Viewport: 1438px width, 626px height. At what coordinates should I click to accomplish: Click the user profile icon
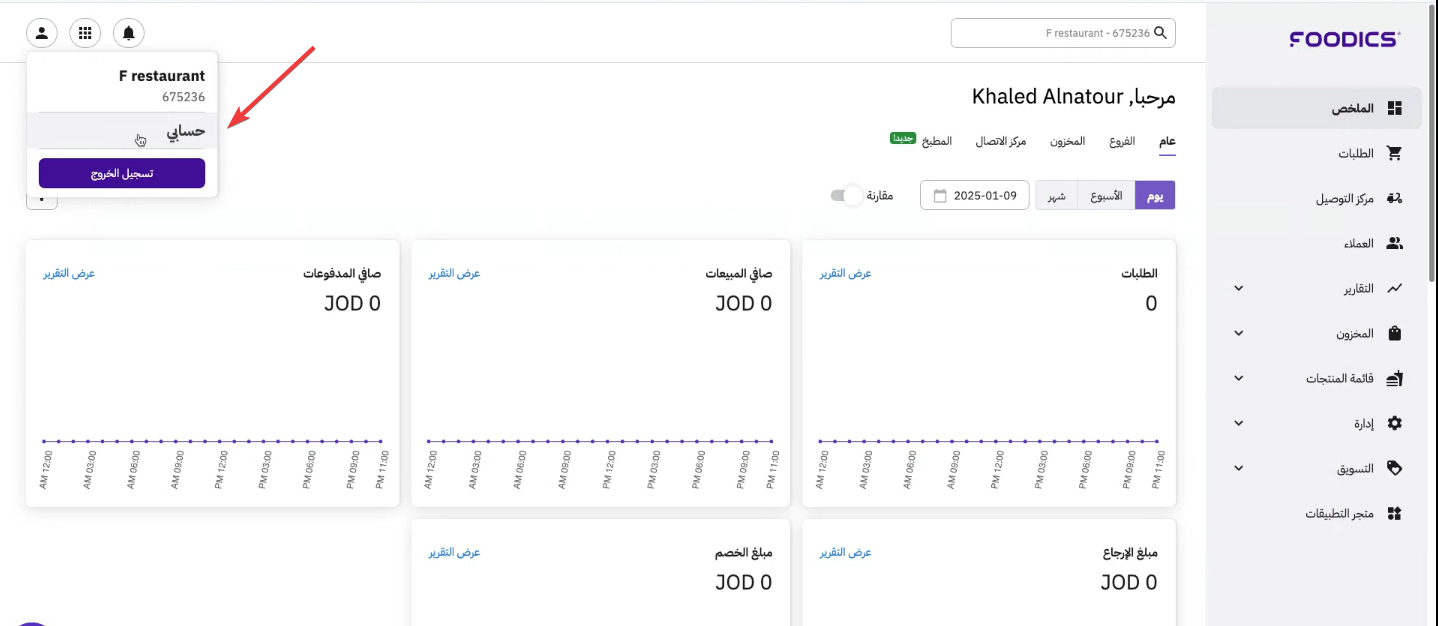[x=42, y=33]
